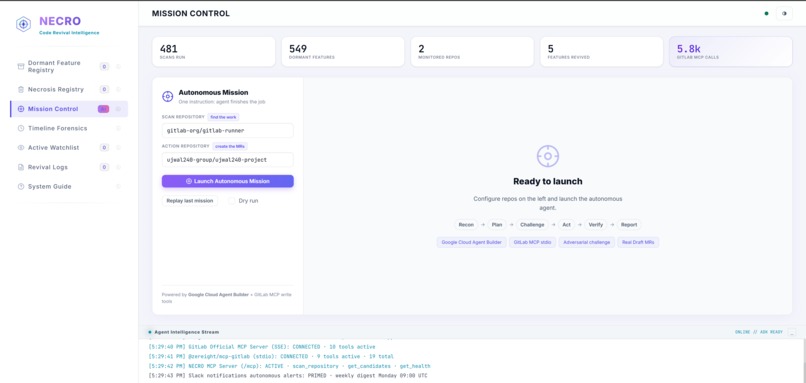Click log line '@zereight/mcp-gitlab (stdio)'
This screenshot has height=383, width=806.
point(271,356)
